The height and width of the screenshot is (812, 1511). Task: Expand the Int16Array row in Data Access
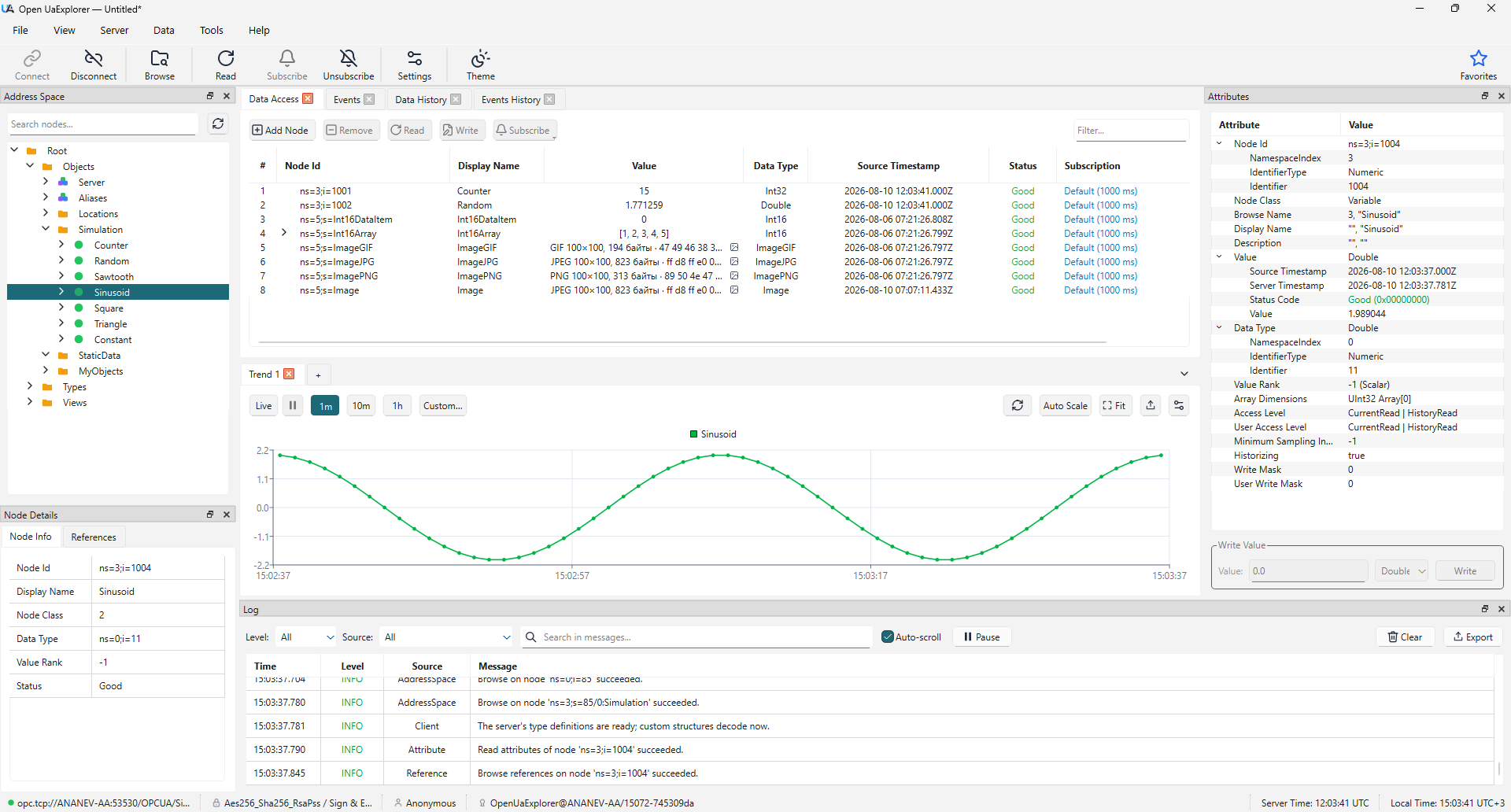click(x=284, y=233)
